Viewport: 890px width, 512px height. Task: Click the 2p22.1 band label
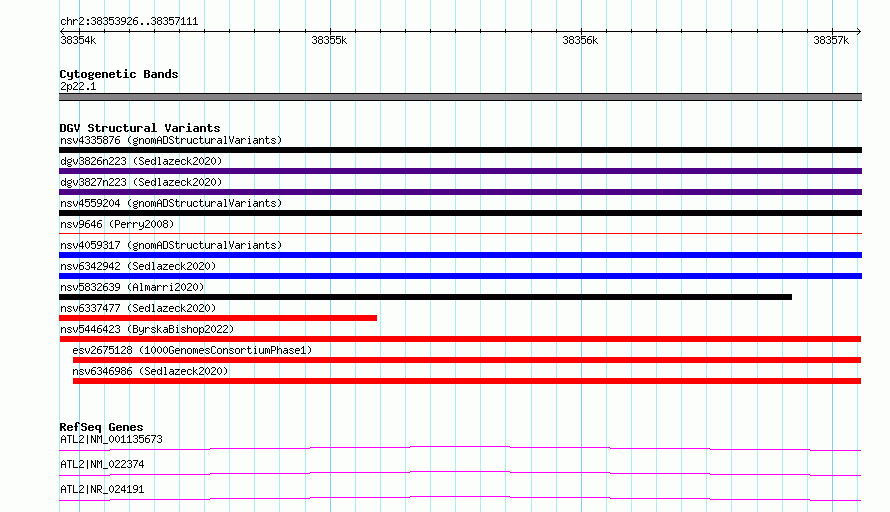(78, 86)
